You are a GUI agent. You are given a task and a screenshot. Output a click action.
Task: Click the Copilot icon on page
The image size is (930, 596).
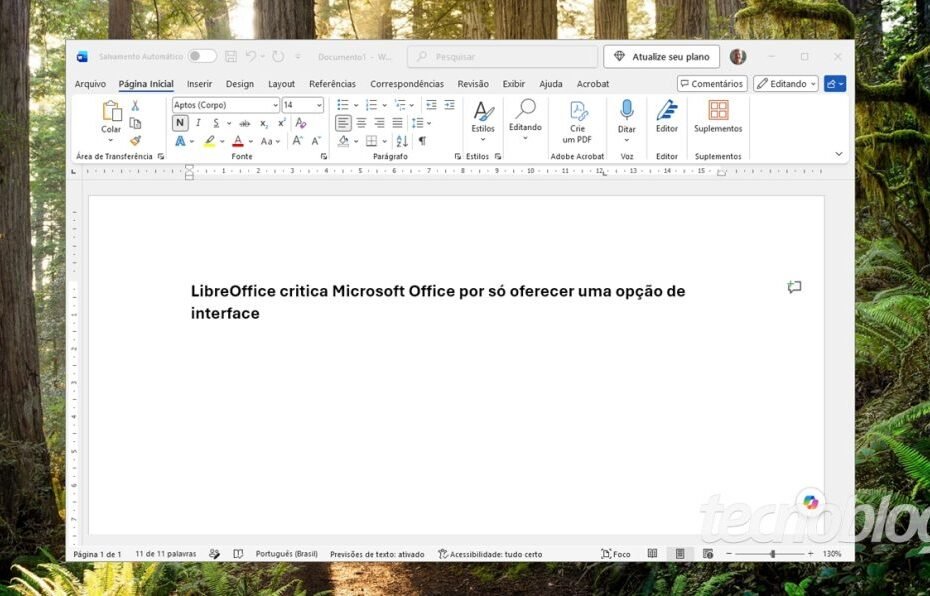click(x=810, y=502)
